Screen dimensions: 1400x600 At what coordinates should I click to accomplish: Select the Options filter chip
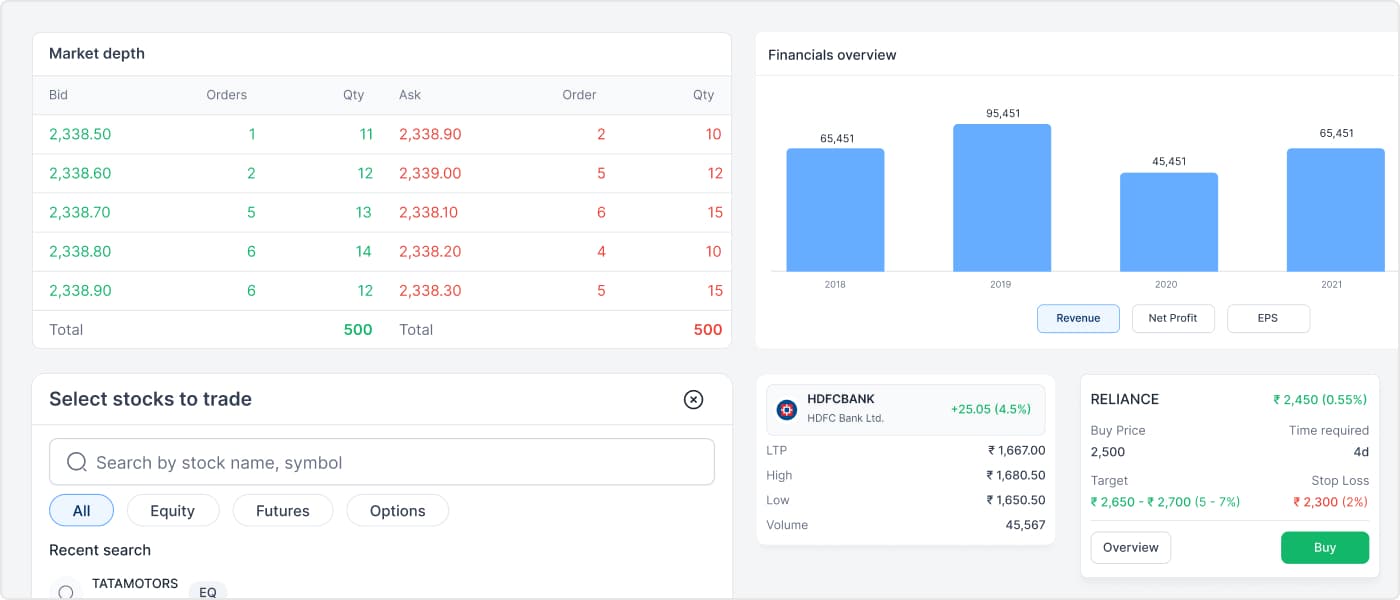coord(397,510)
